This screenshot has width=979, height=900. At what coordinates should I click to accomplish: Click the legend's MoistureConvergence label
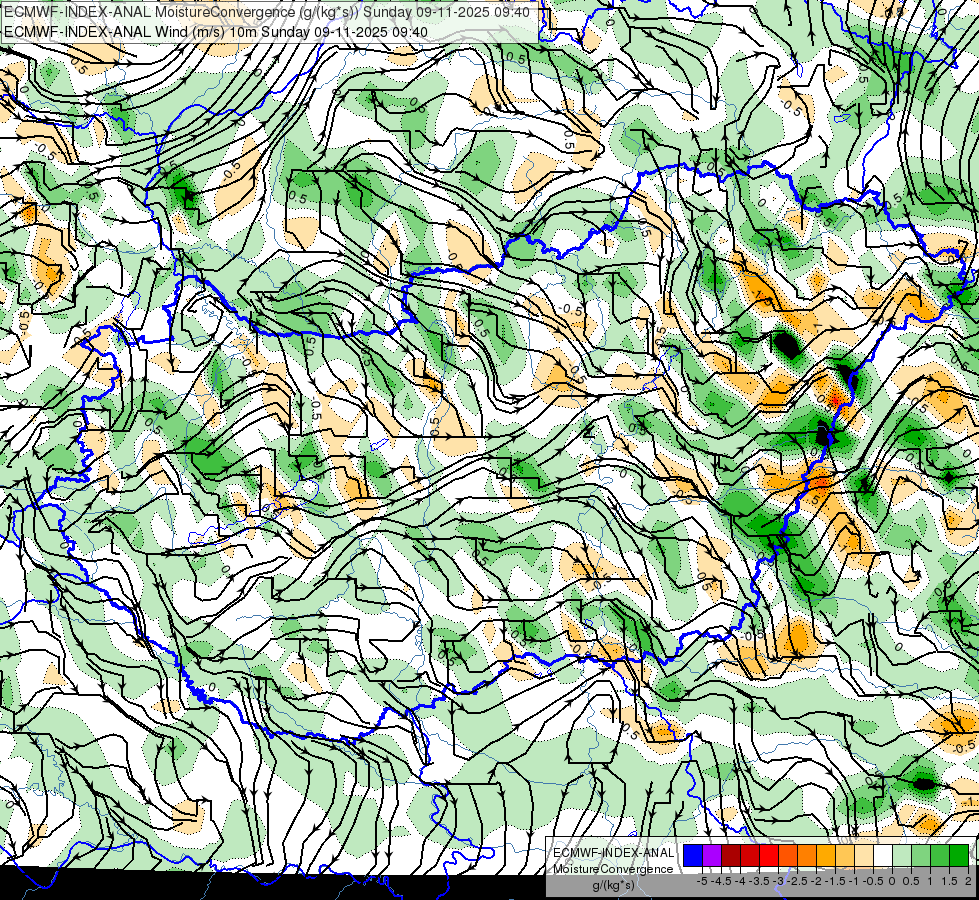pos(613,869)
